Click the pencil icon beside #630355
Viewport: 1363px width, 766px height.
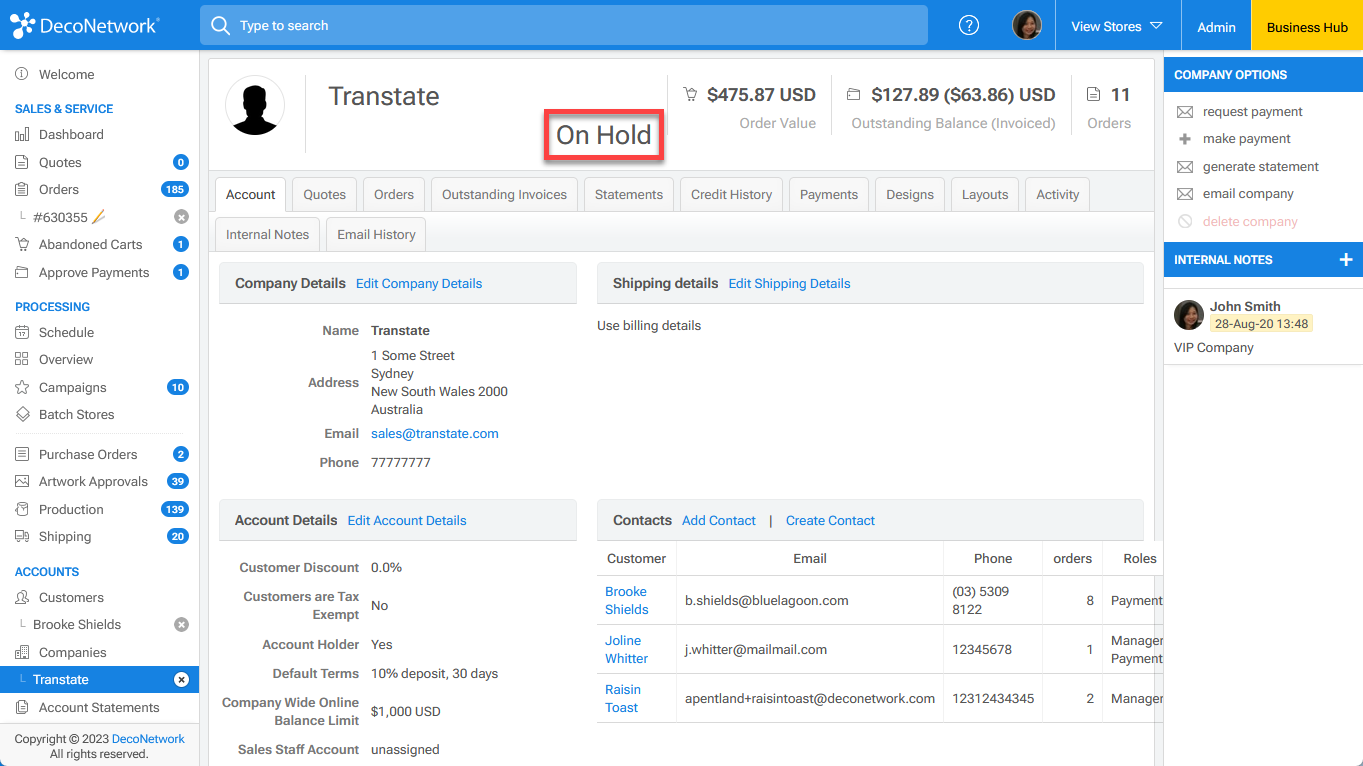(x=98, y=217)
